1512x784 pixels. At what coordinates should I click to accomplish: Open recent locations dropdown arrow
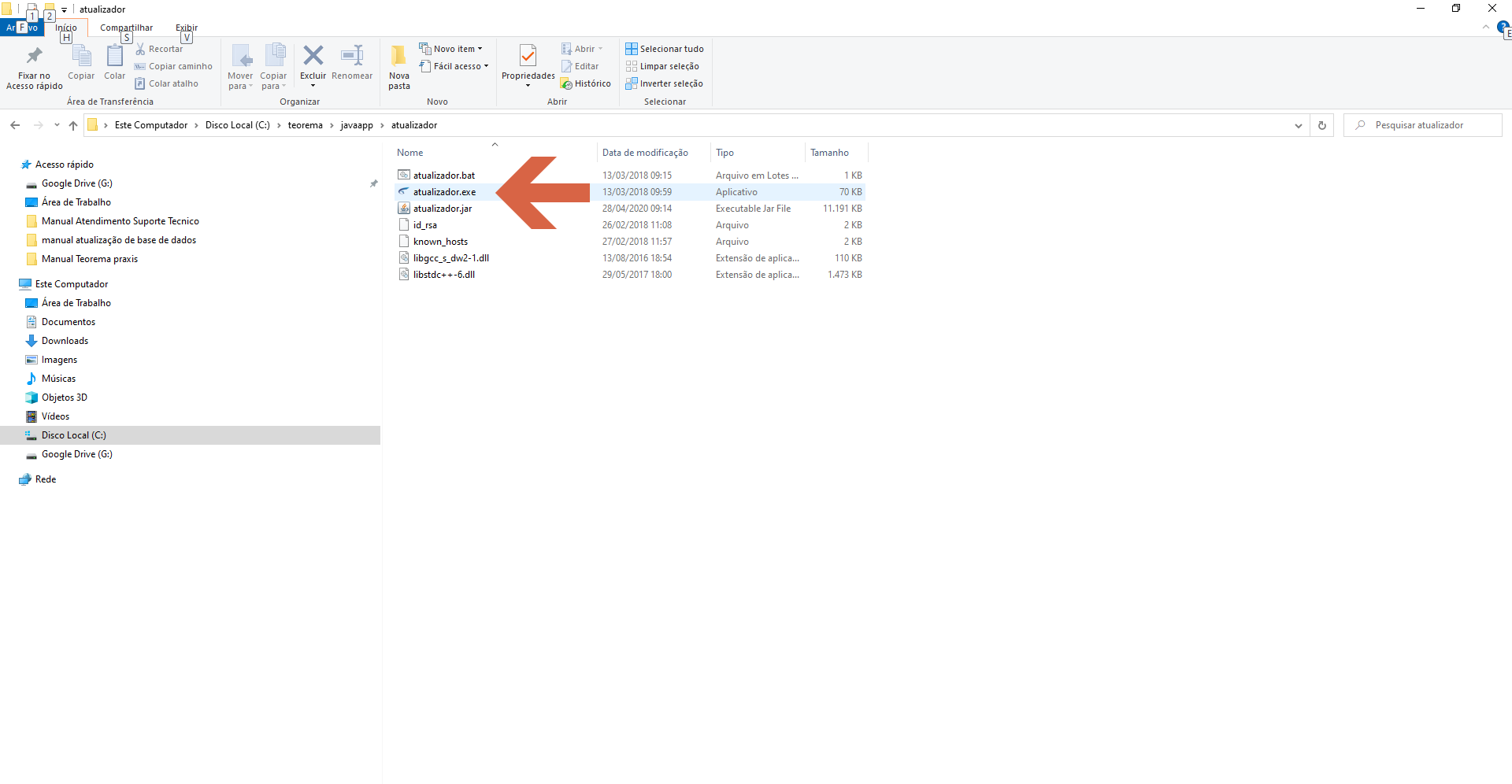(57, 125)
